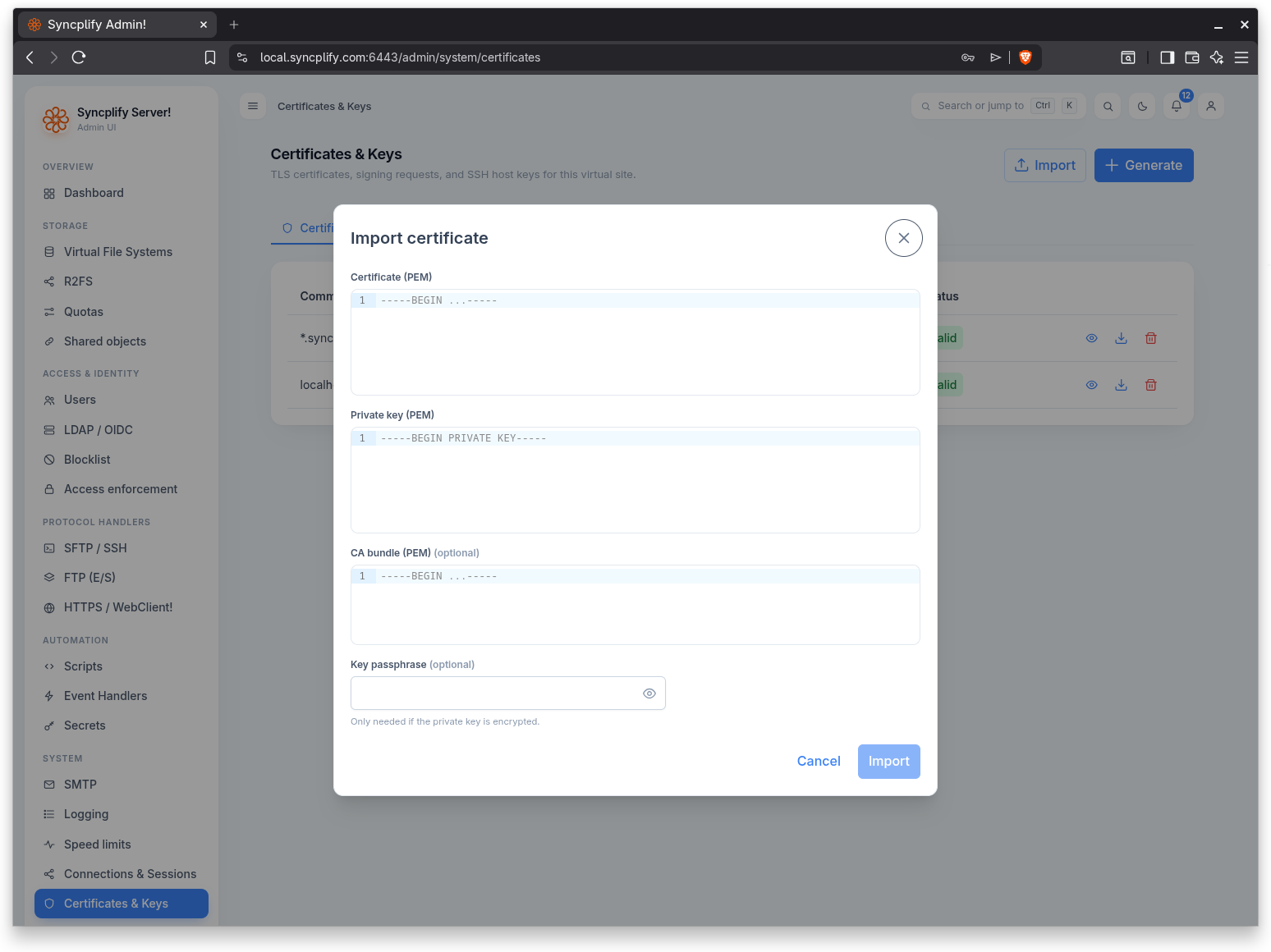Open Leo AI sparkle icon

(1217, 57)
